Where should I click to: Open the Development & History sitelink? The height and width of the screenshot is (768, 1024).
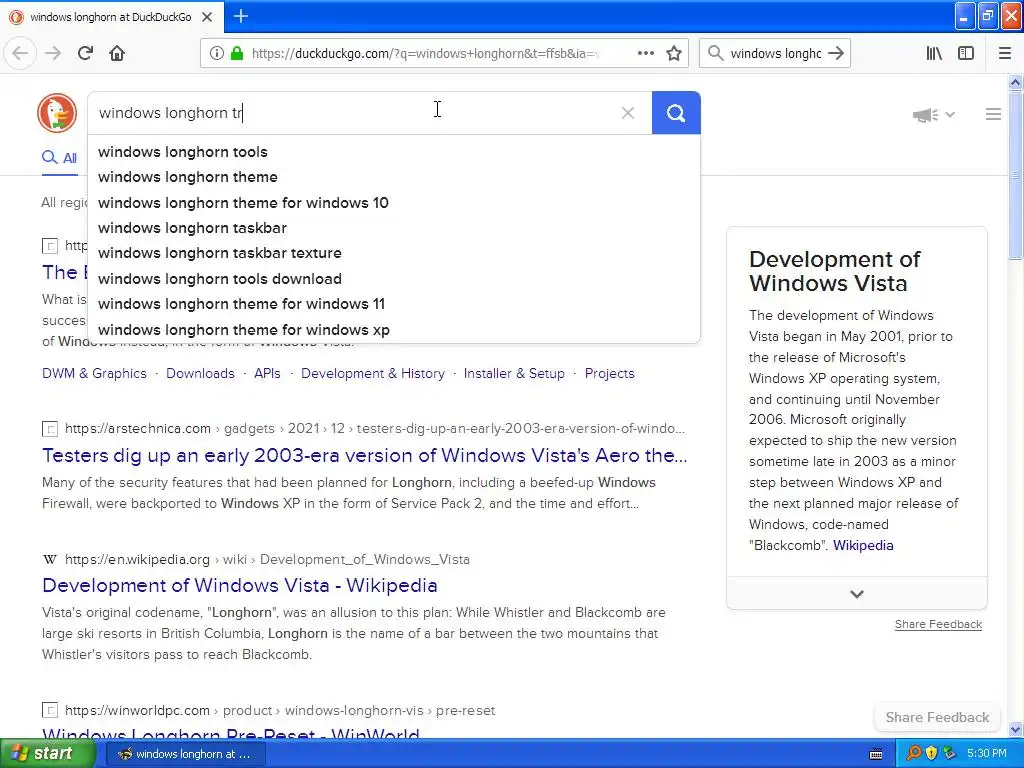373,374
